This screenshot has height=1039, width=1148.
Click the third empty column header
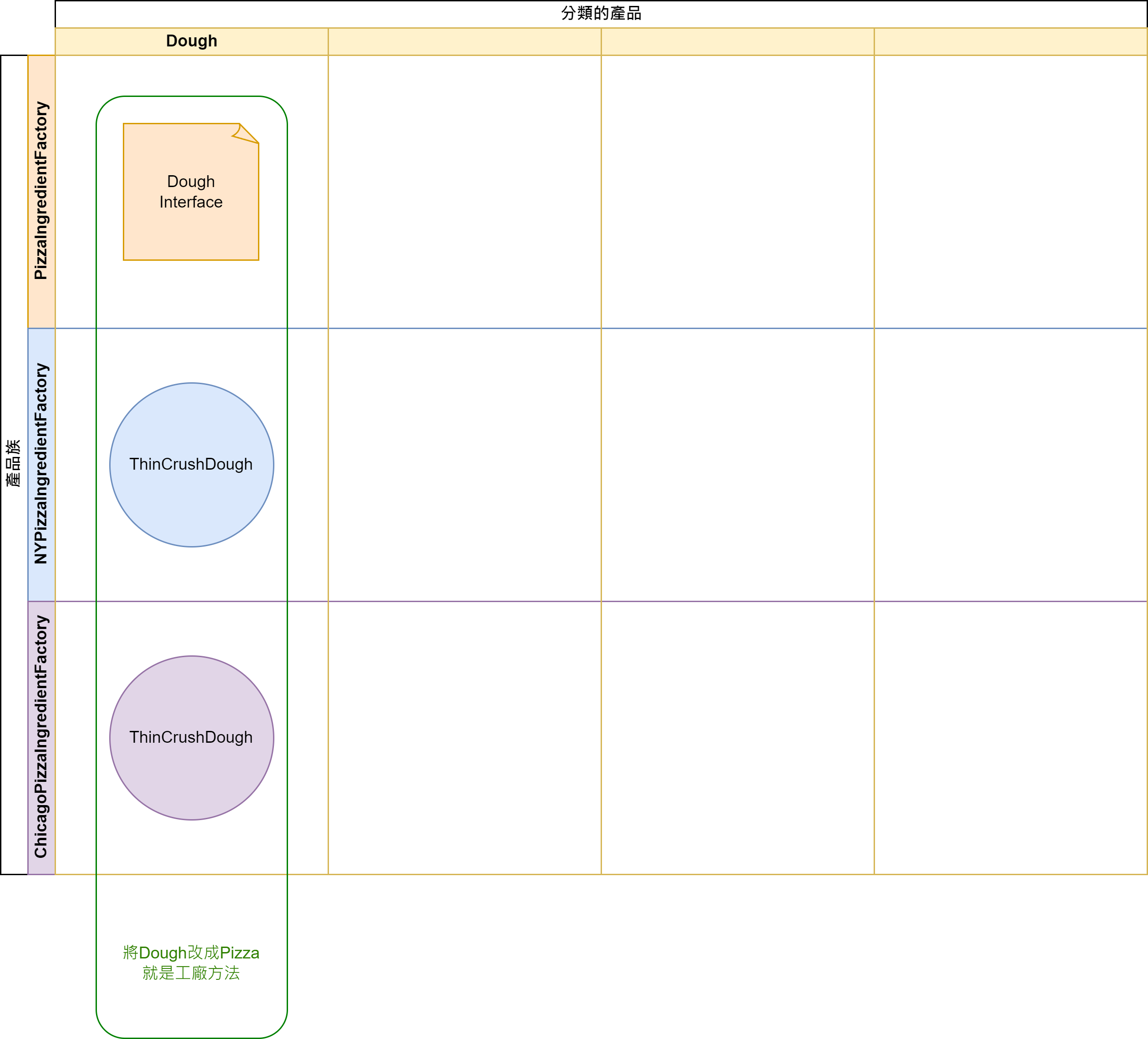(738, 41)
